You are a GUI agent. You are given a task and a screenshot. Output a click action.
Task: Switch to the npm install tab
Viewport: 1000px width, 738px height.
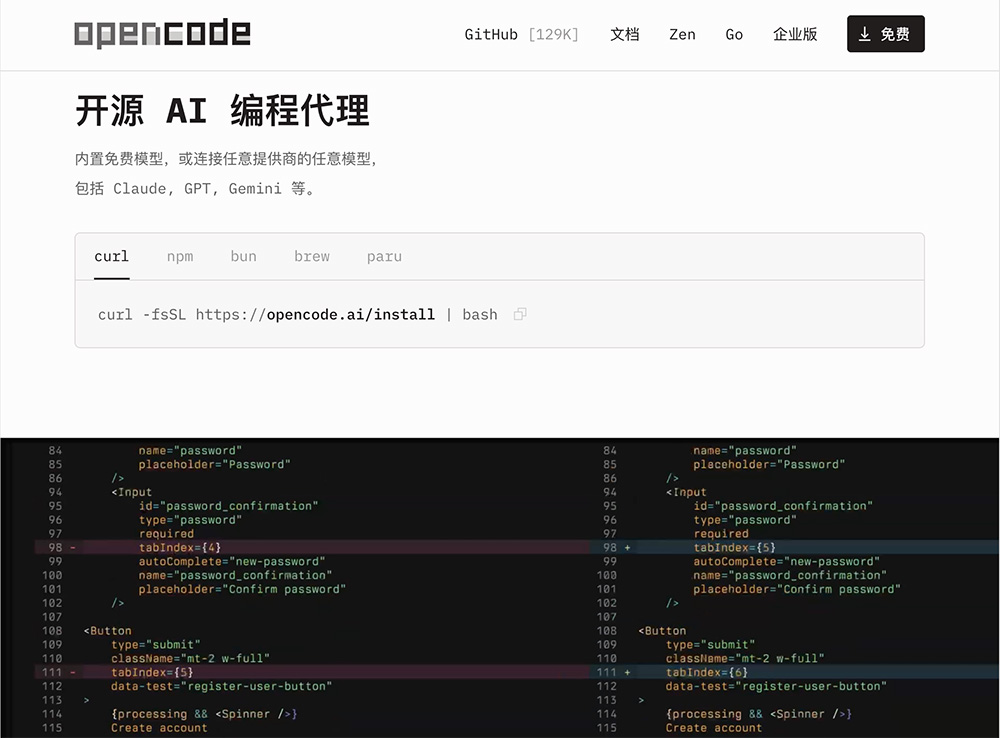(179, 256)
